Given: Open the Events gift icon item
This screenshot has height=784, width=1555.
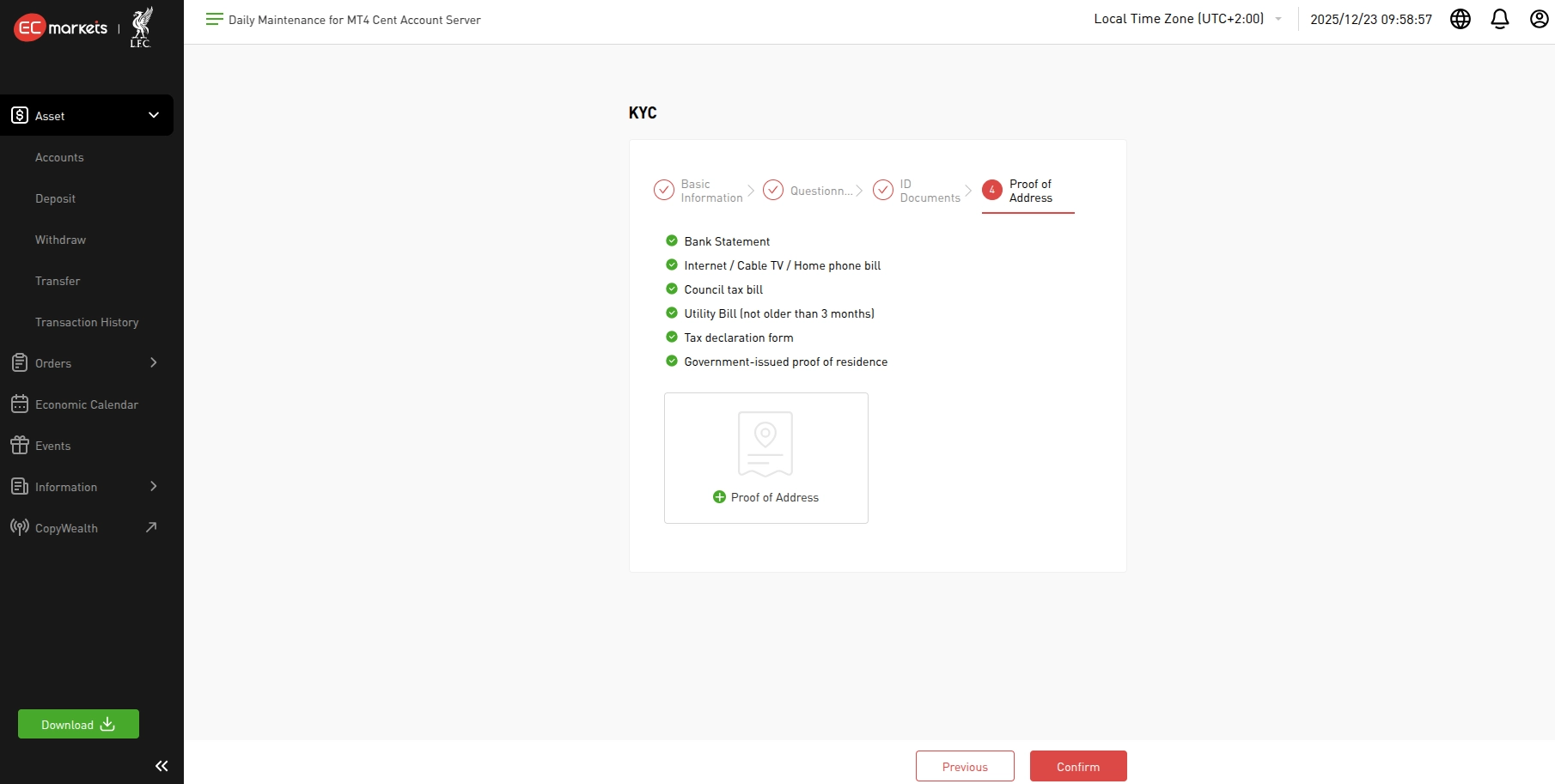Looking at the screenshot, I should click(x=52, y=446).
